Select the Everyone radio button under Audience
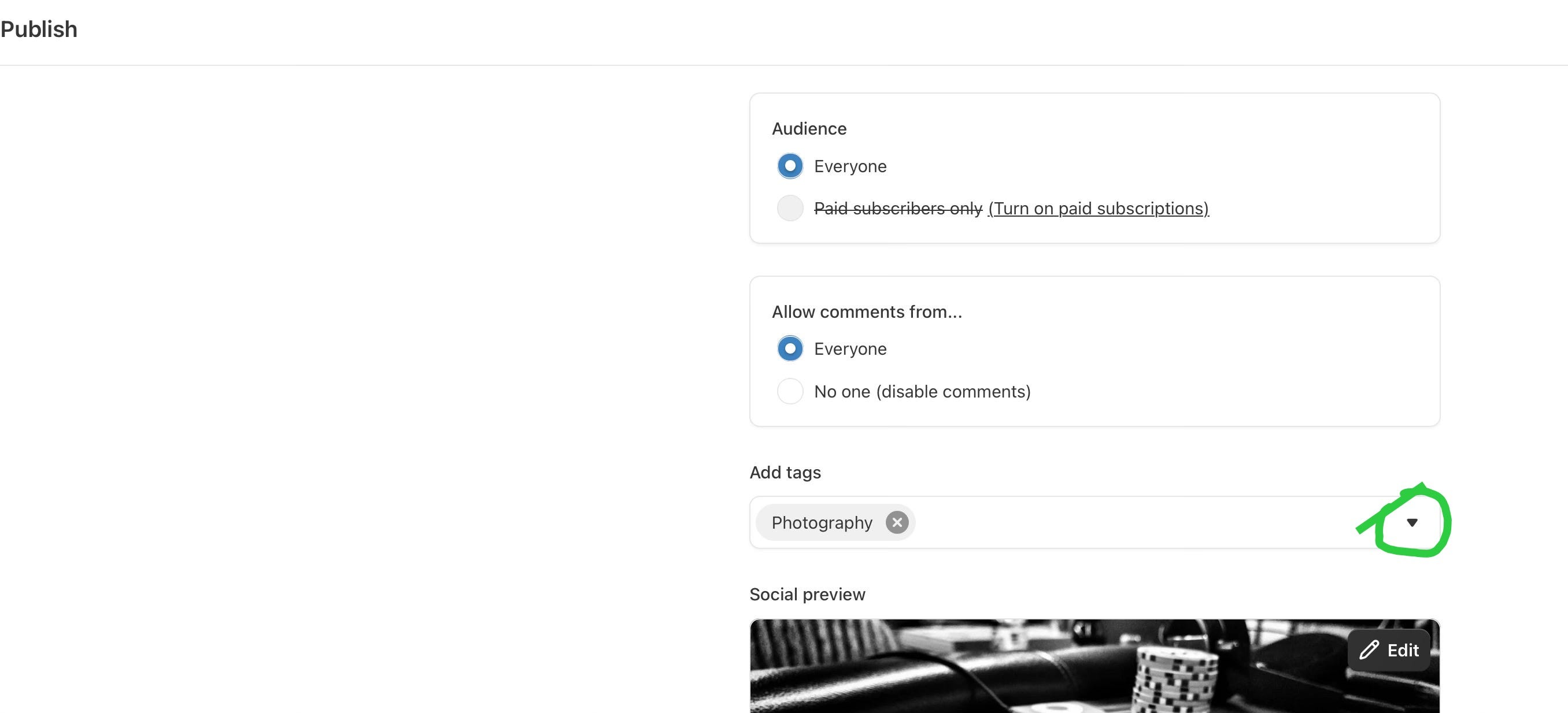Image resolution: width=1568 pixels, height=713 pixels. pos(790,166)
